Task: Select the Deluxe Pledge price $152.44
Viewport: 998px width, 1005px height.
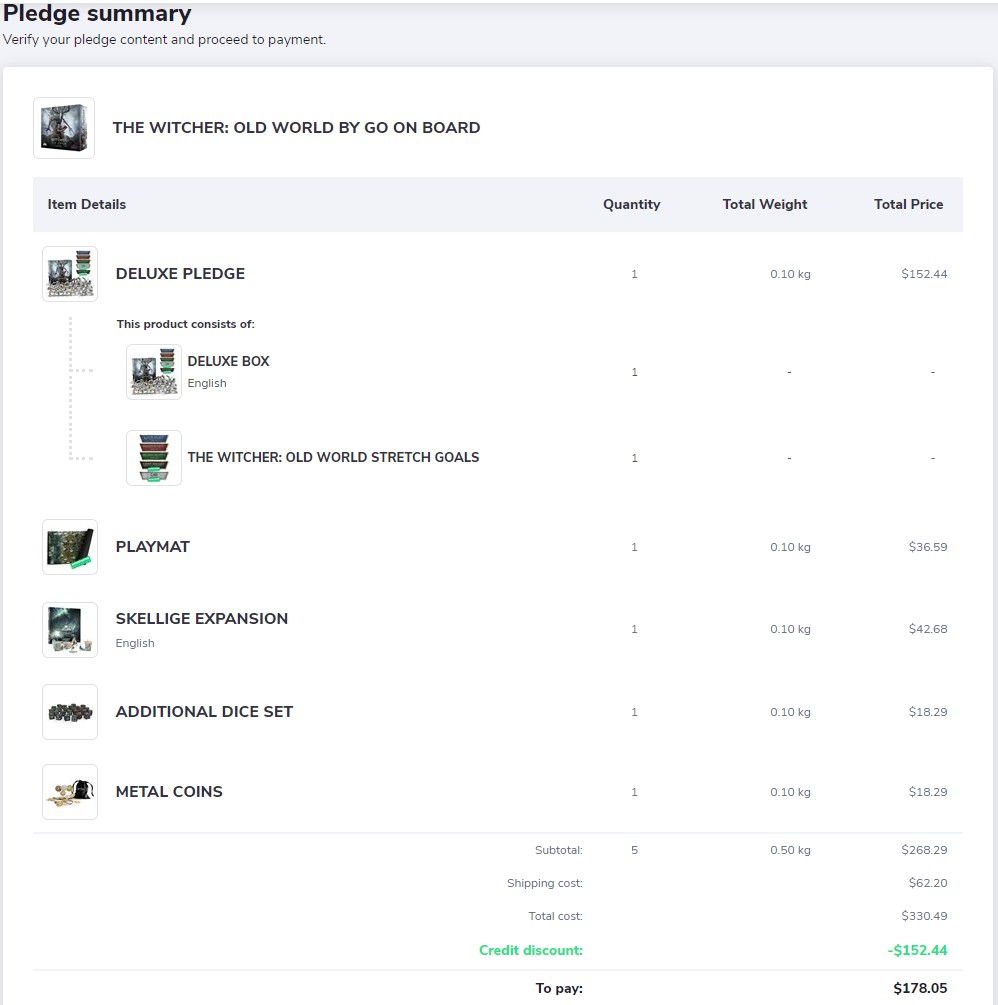Action: (x=924, y=274)
